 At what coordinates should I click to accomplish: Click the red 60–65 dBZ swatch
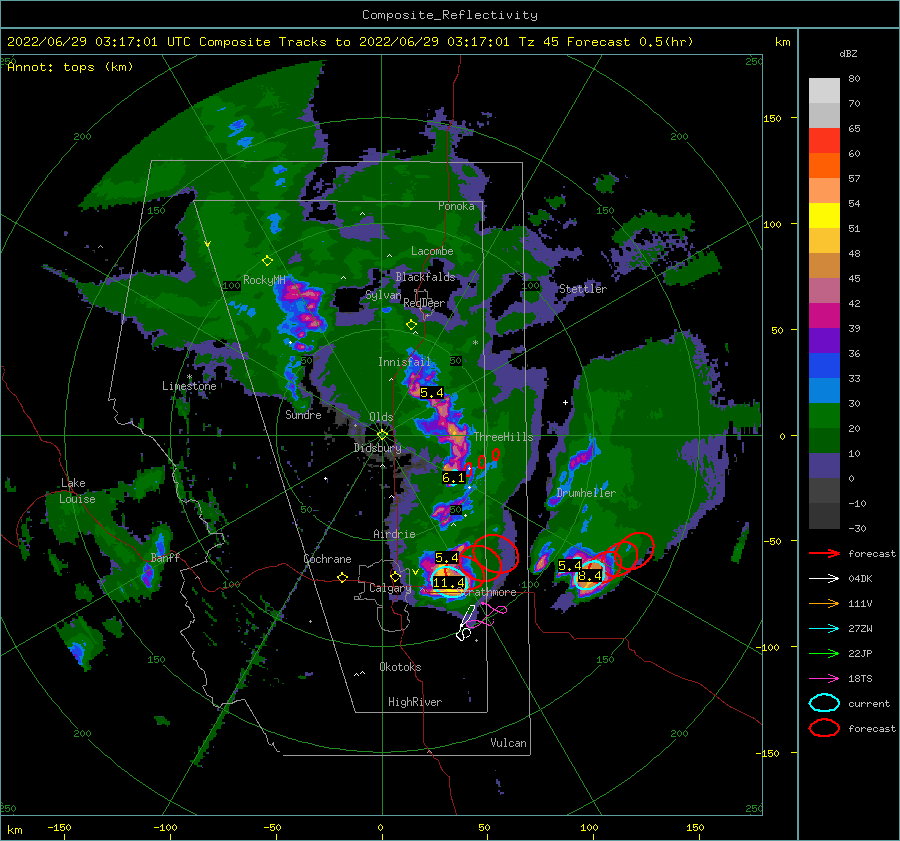(x=824, y=141)
